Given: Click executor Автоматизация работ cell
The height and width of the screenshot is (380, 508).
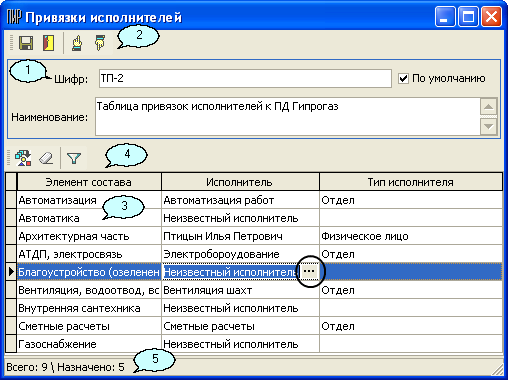Looking at the screenshot, I should (x=240, y=200).
